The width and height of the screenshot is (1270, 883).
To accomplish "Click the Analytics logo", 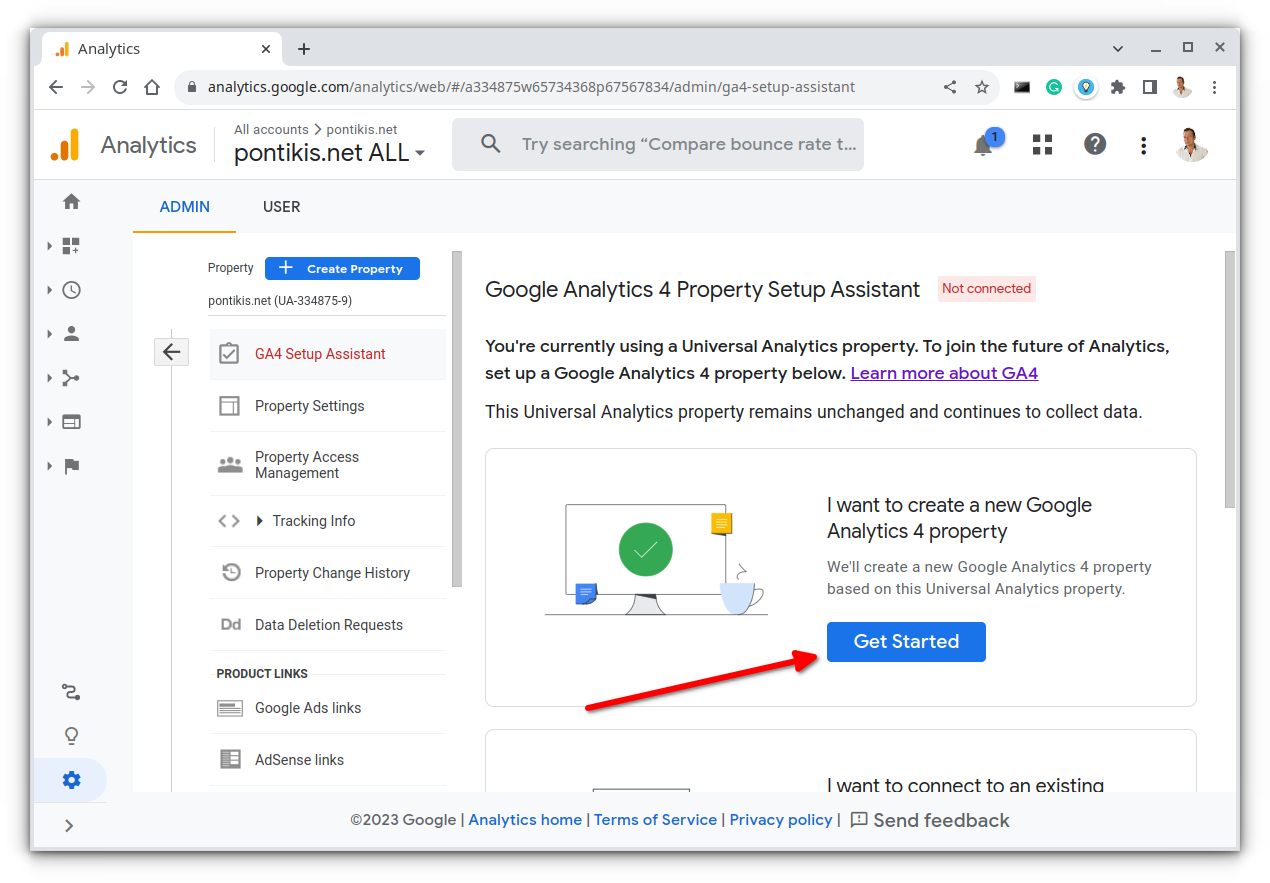I will tap(65, 145).
